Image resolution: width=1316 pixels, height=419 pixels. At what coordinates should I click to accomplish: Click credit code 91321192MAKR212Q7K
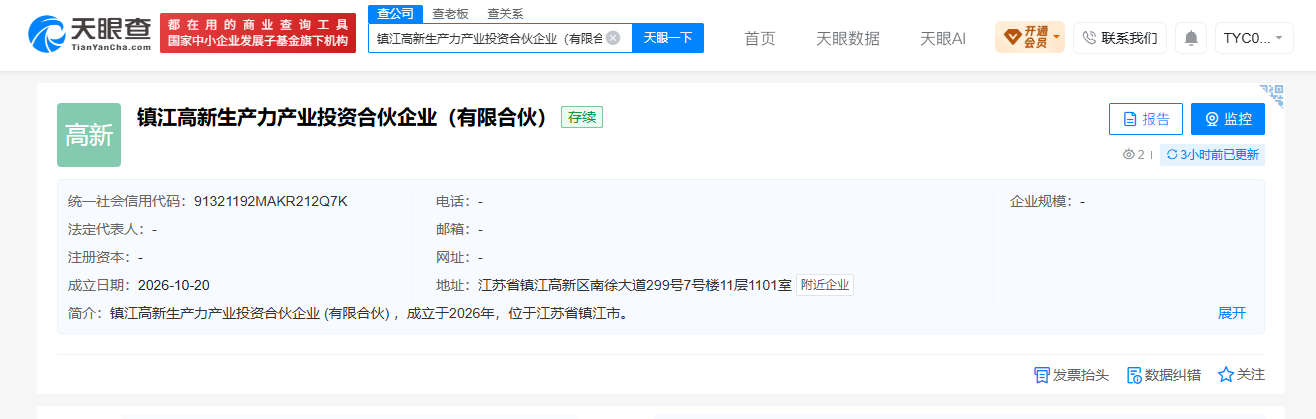click(x=271, y=201)
